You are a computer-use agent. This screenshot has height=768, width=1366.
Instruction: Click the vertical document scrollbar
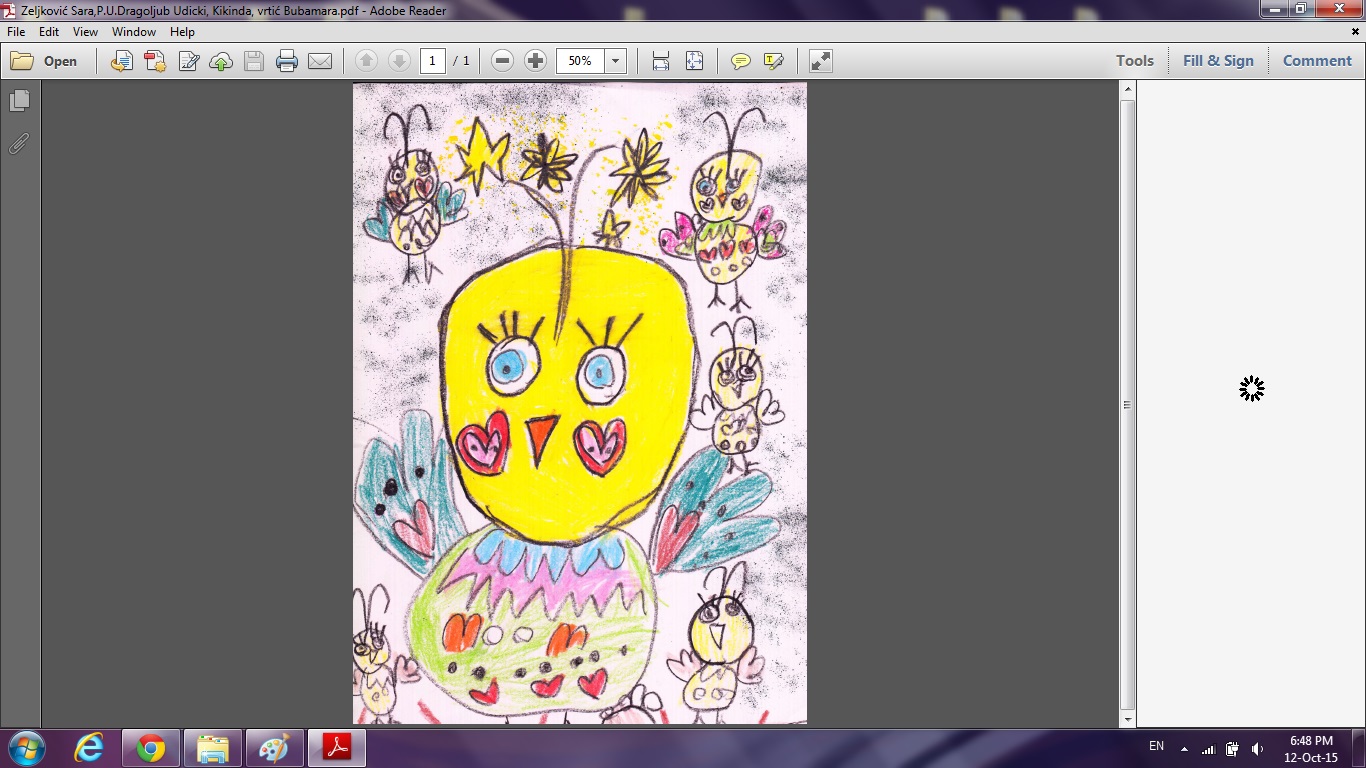tap(1128, 404)
